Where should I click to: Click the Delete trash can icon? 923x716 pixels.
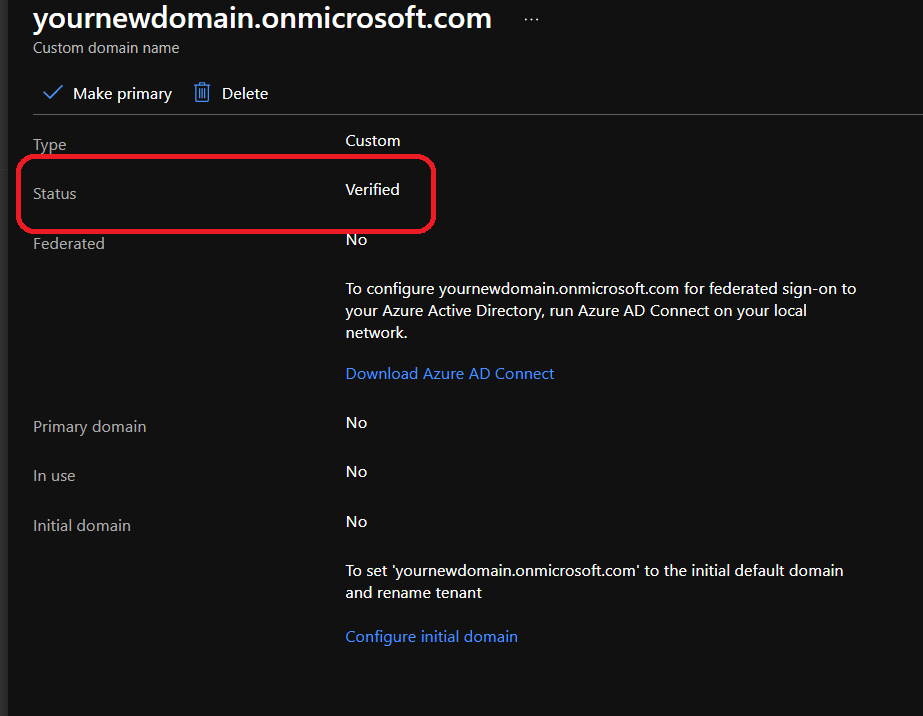click(x=202, y=93)
